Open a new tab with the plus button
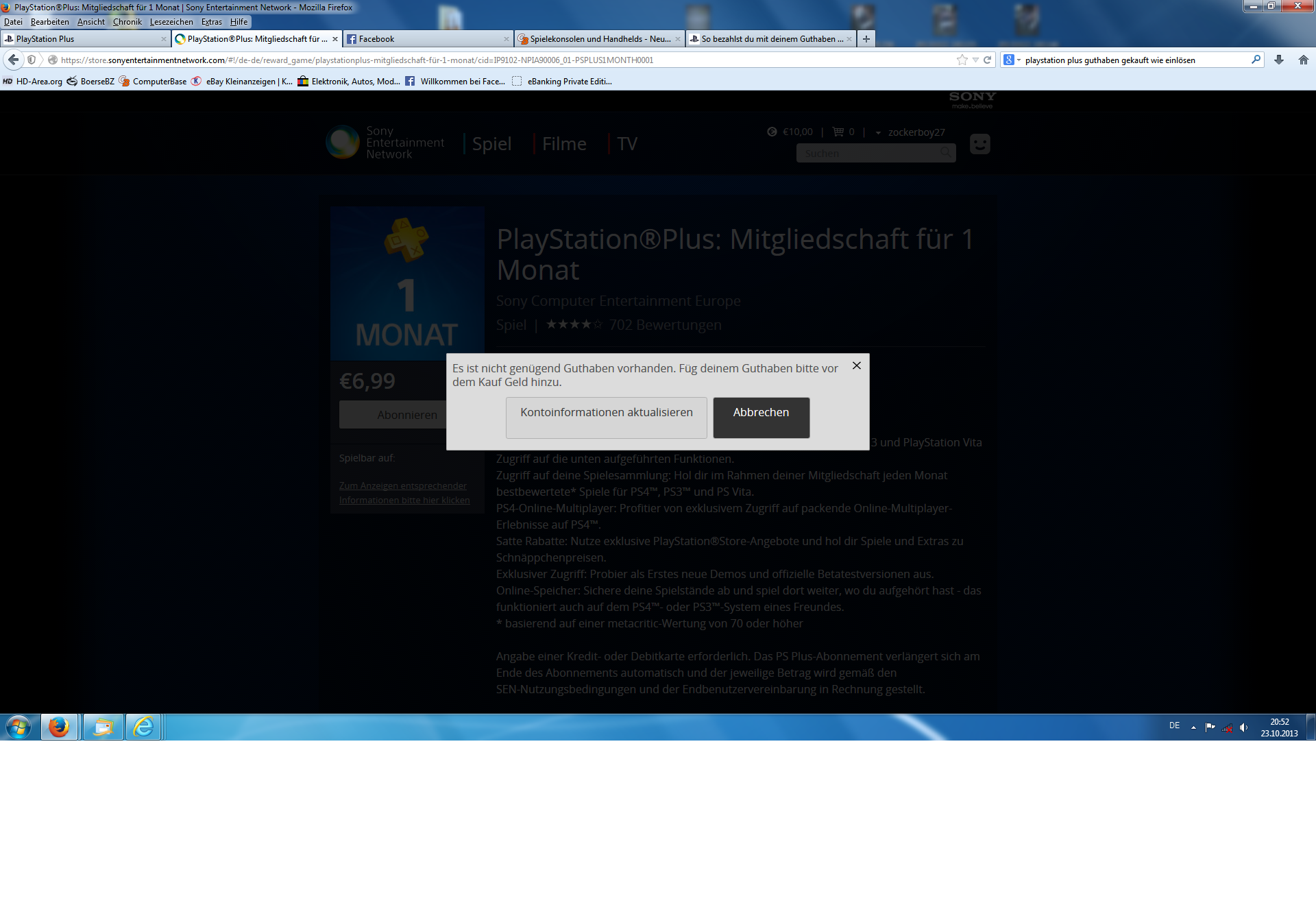 coord(866,39)
